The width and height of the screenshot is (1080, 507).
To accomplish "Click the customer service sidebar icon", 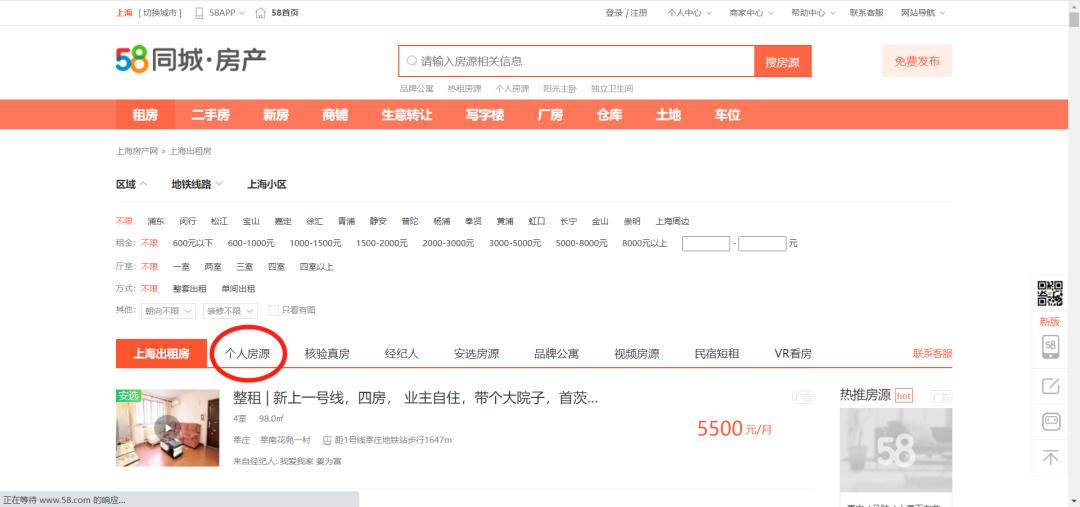I will point(1050,421).
